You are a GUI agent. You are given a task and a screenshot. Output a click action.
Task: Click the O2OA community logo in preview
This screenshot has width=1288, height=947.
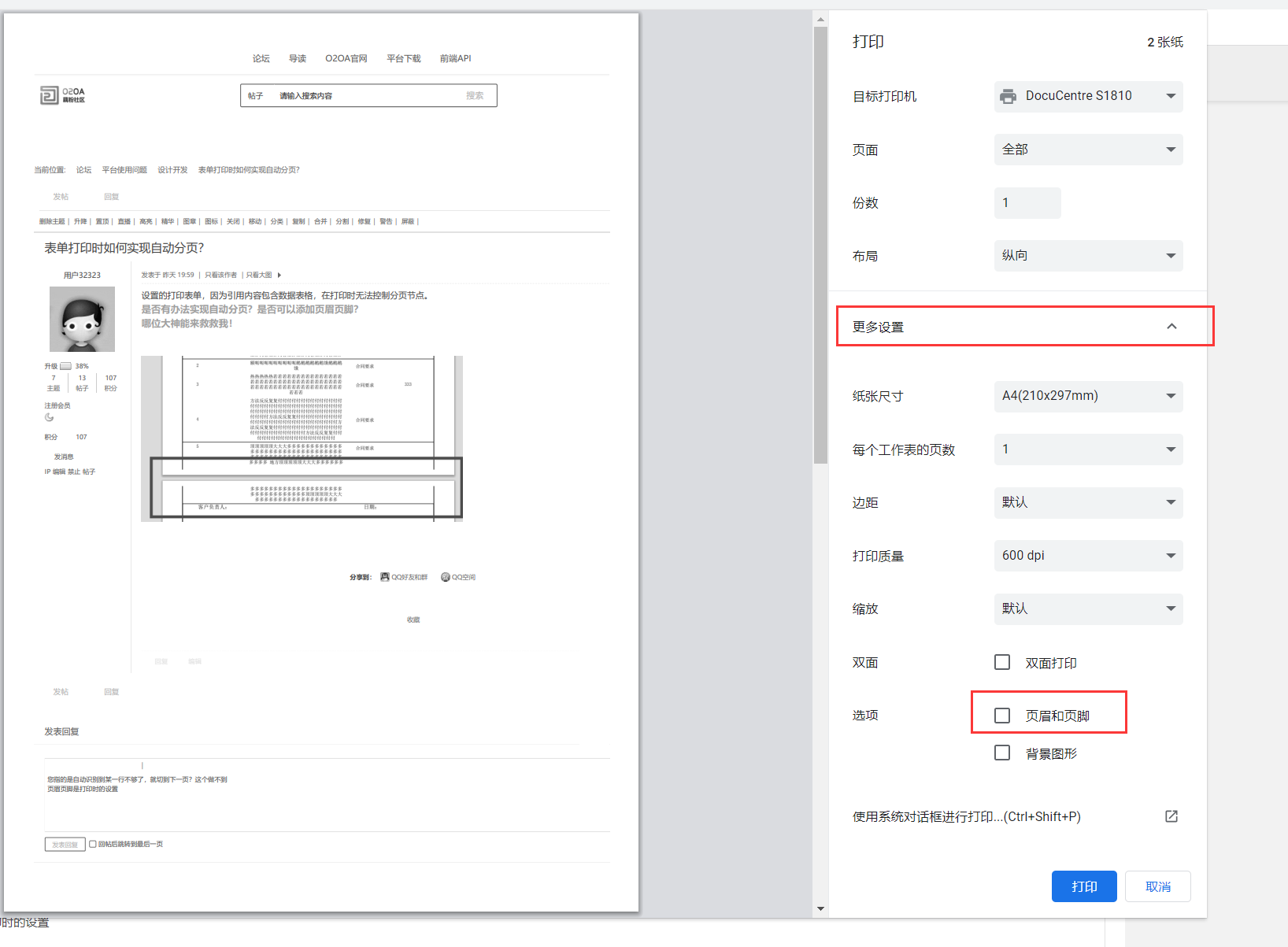click(x=63, y=95)
